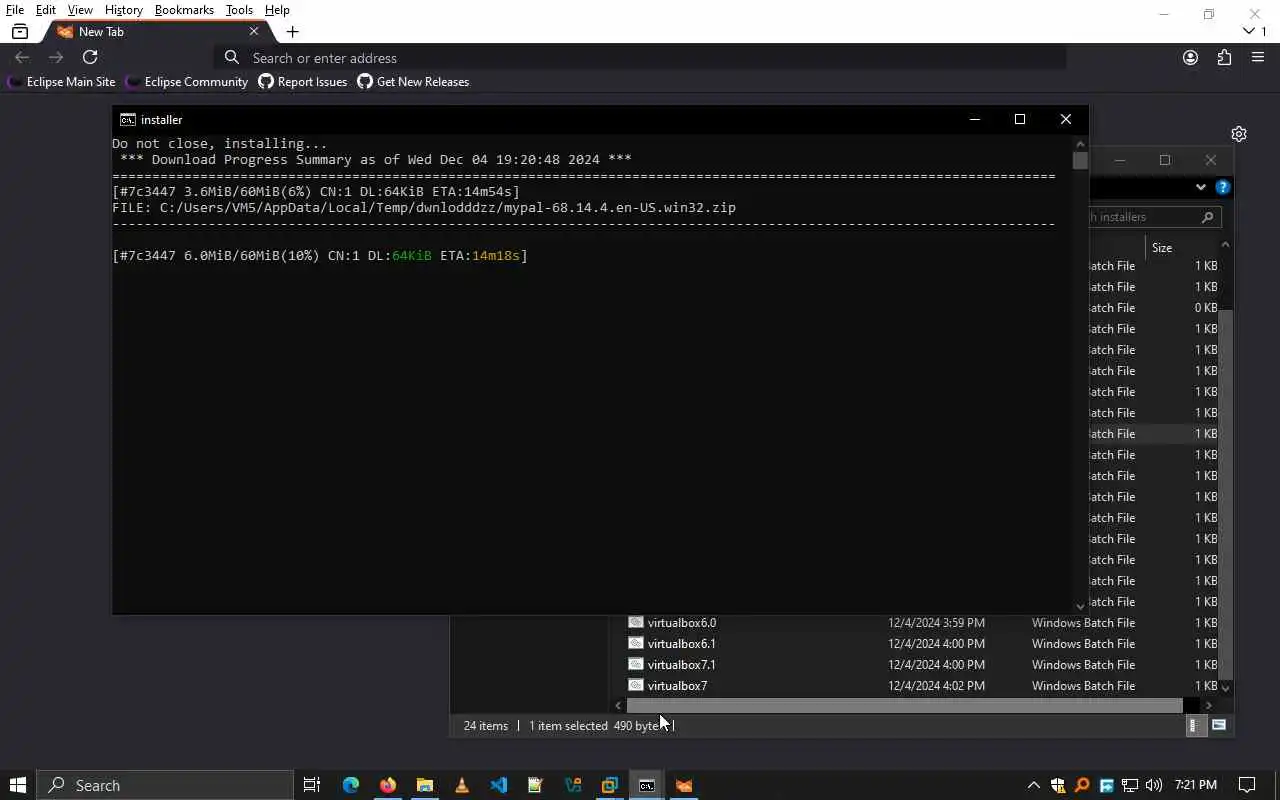Screen dimensions: 1280x800
Task: Open a new tab with plus button
Action: pyautogui.click(x=292, y=32)
